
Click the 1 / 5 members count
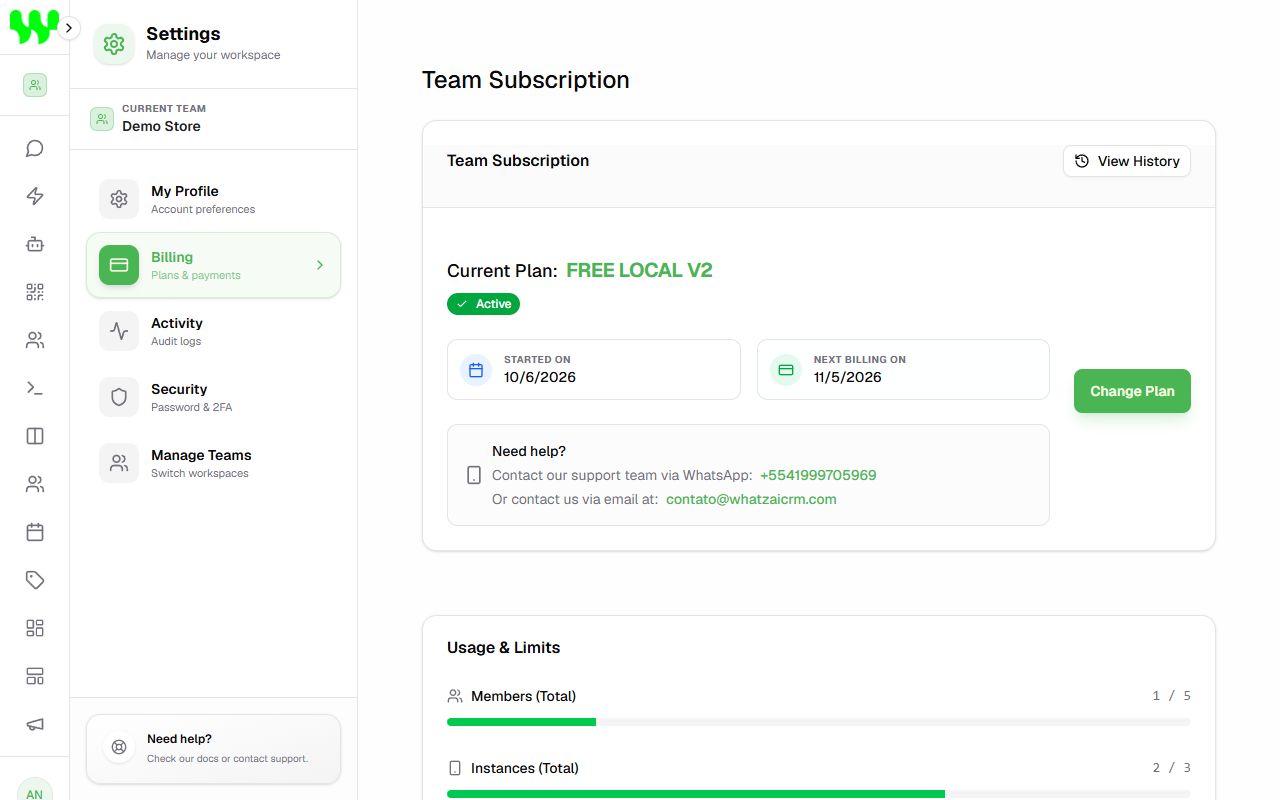click(1171, 696)
